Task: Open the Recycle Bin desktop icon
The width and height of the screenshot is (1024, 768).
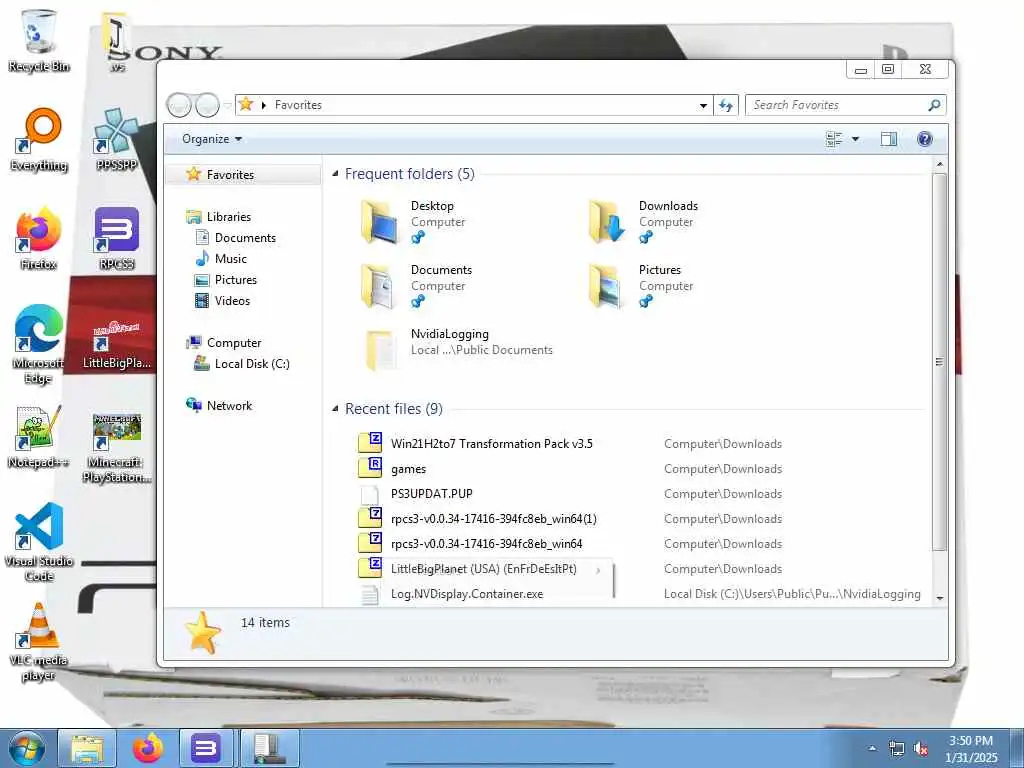Action: (39, 40)
